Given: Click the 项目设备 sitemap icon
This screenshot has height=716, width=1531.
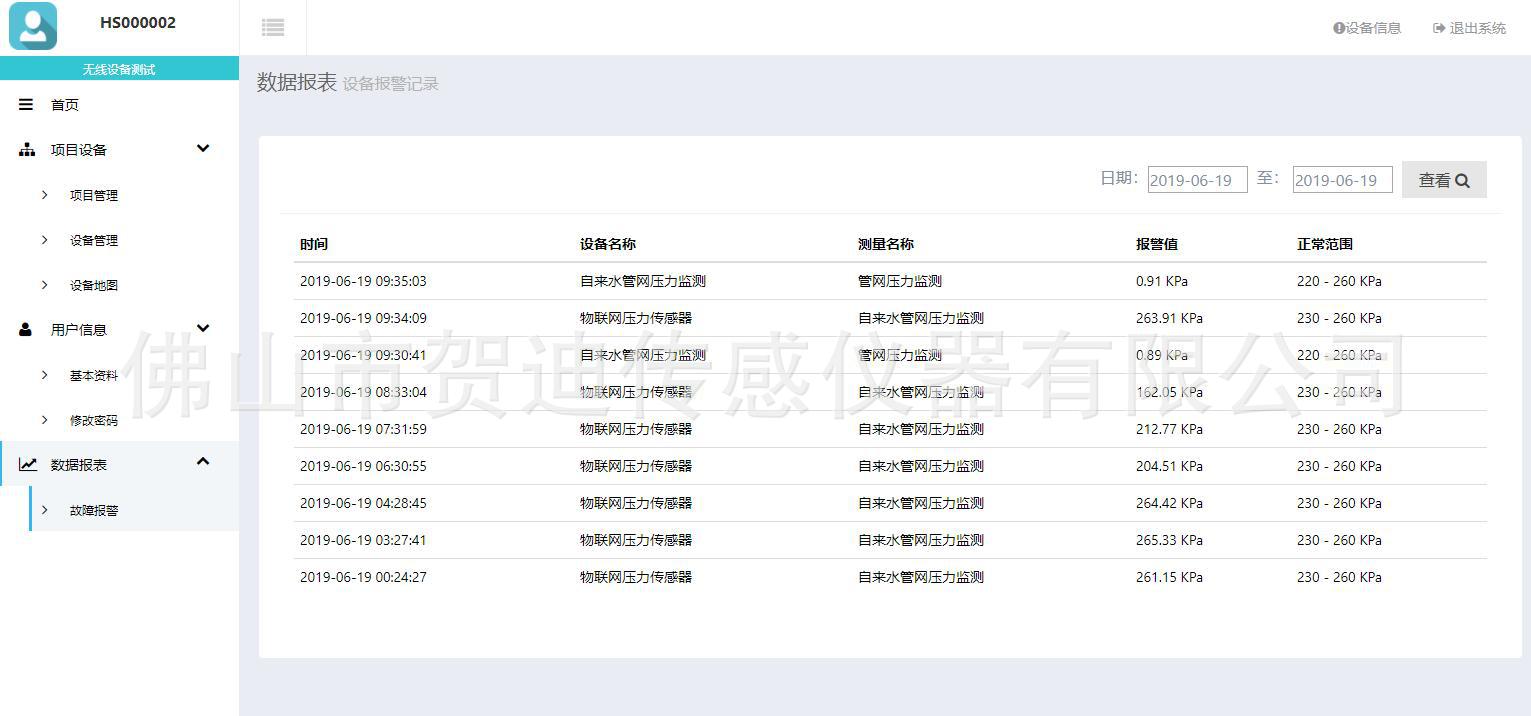Looking at the screenshot, I should click(x=26, y=150).
